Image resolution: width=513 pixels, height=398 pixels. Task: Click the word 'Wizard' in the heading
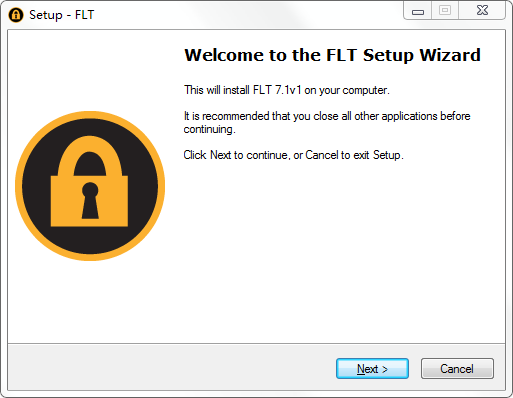pyautogui.click(x=450, y=55)
